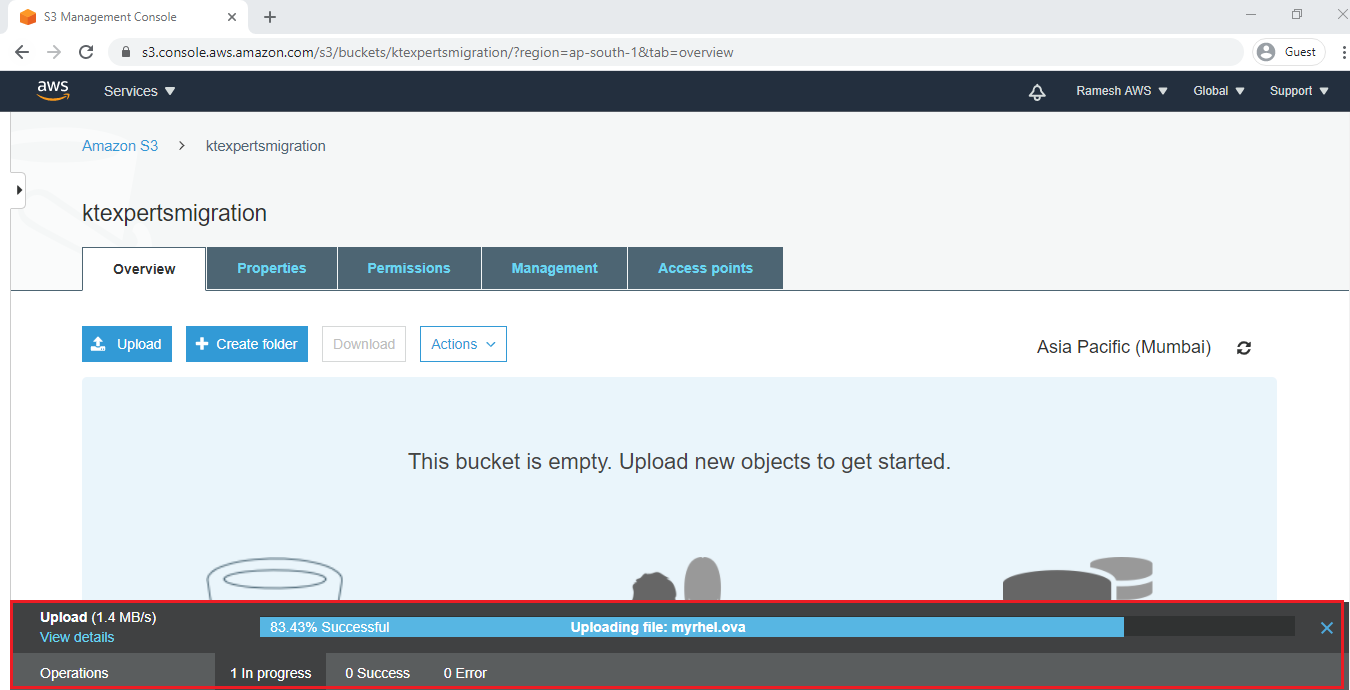Open a new browser tab
The image size is (1350, 690).
click(270, 17)
